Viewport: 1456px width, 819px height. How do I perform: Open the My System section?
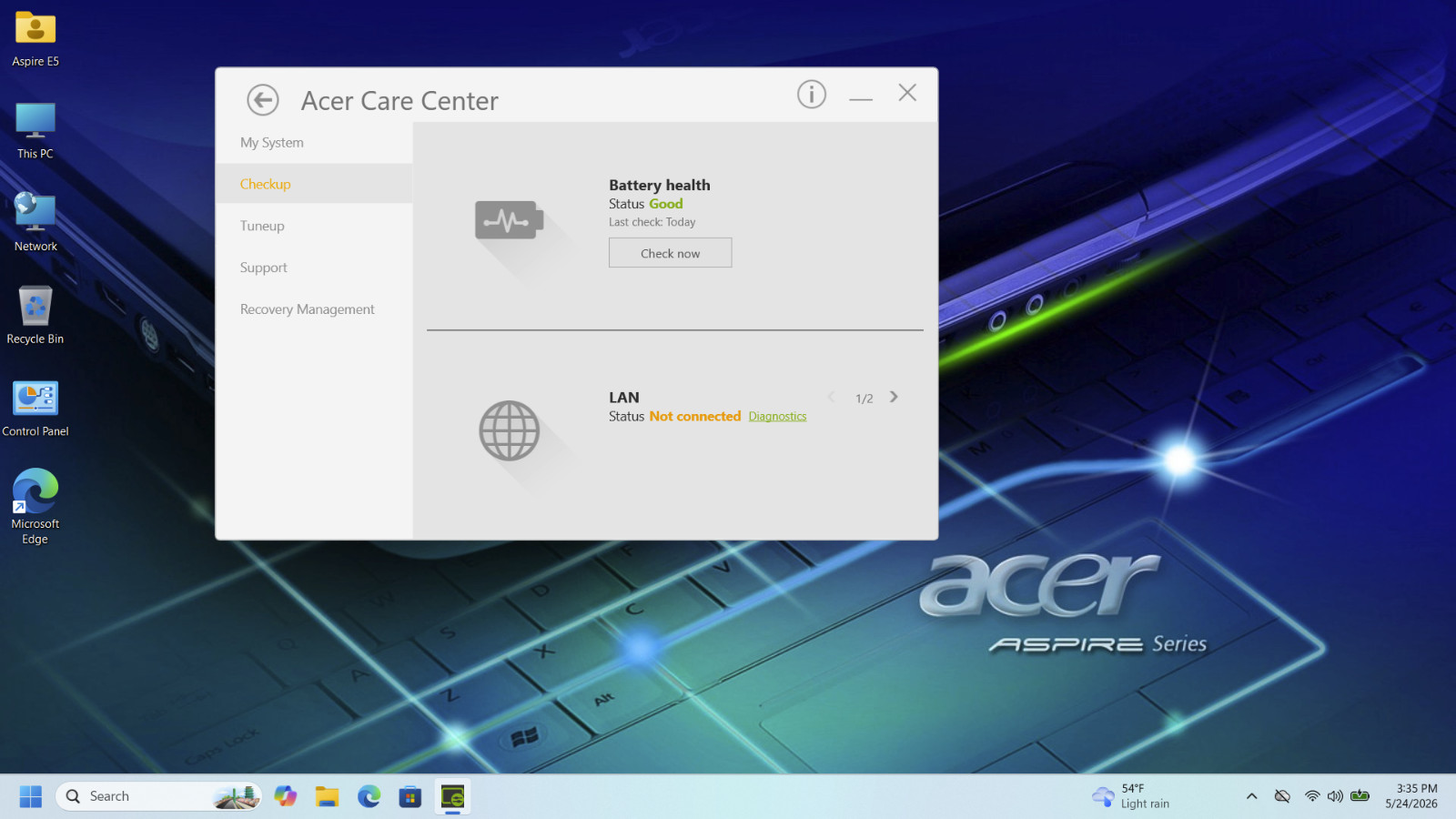[x=272, y=143]
